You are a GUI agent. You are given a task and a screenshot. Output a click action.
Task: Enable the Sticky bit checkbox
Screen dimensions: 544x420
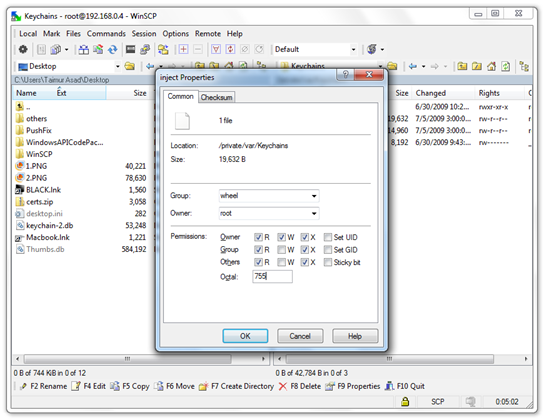click(328, 262)
